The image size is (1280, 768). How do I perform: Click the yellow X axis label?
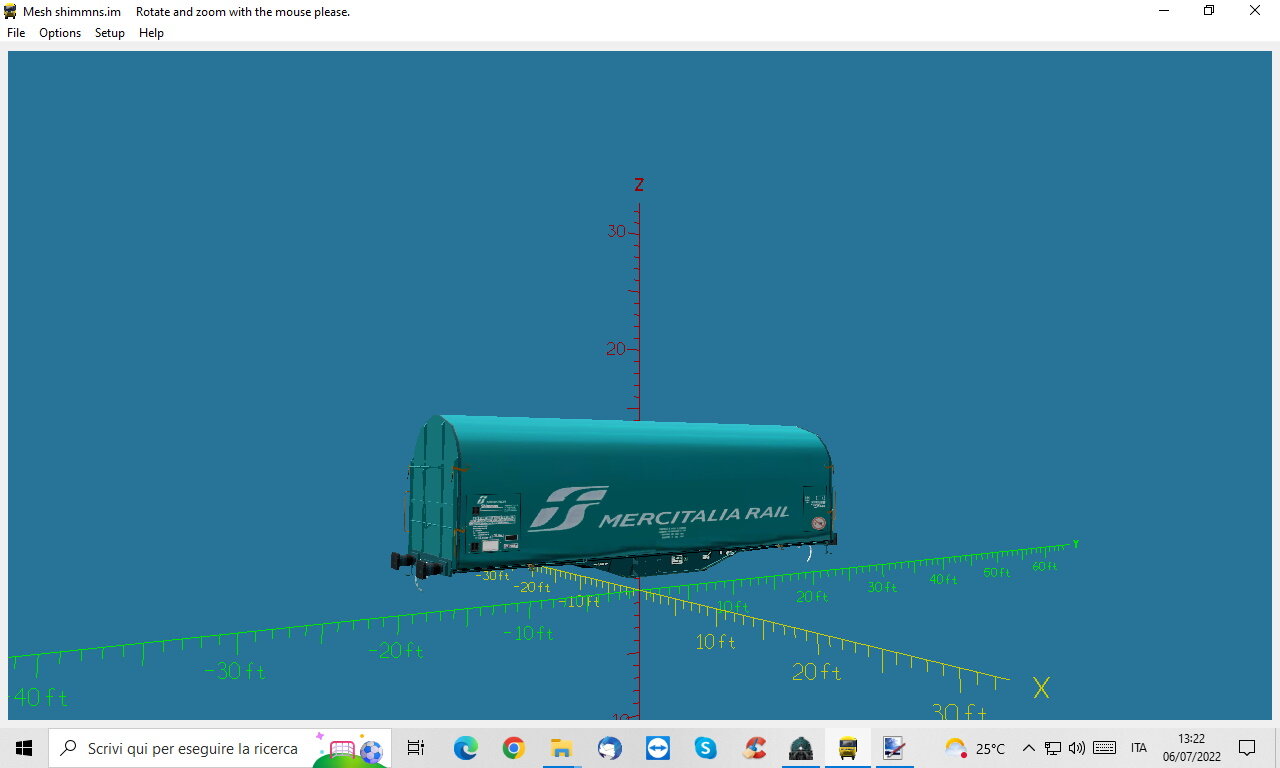pos(1042,688)
